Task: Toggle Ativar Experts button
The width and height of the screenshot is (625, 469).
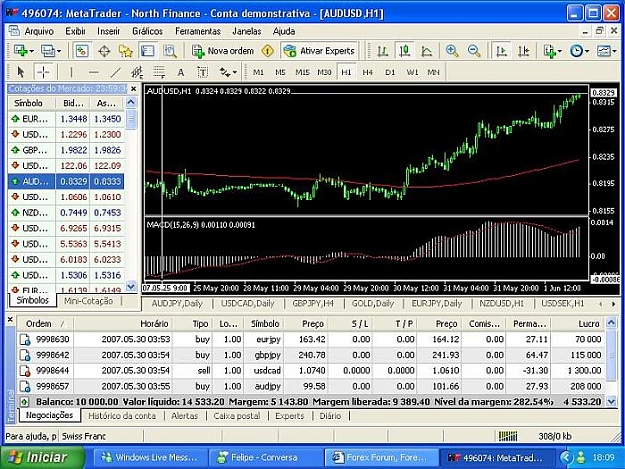Action: tap(319, 51)
